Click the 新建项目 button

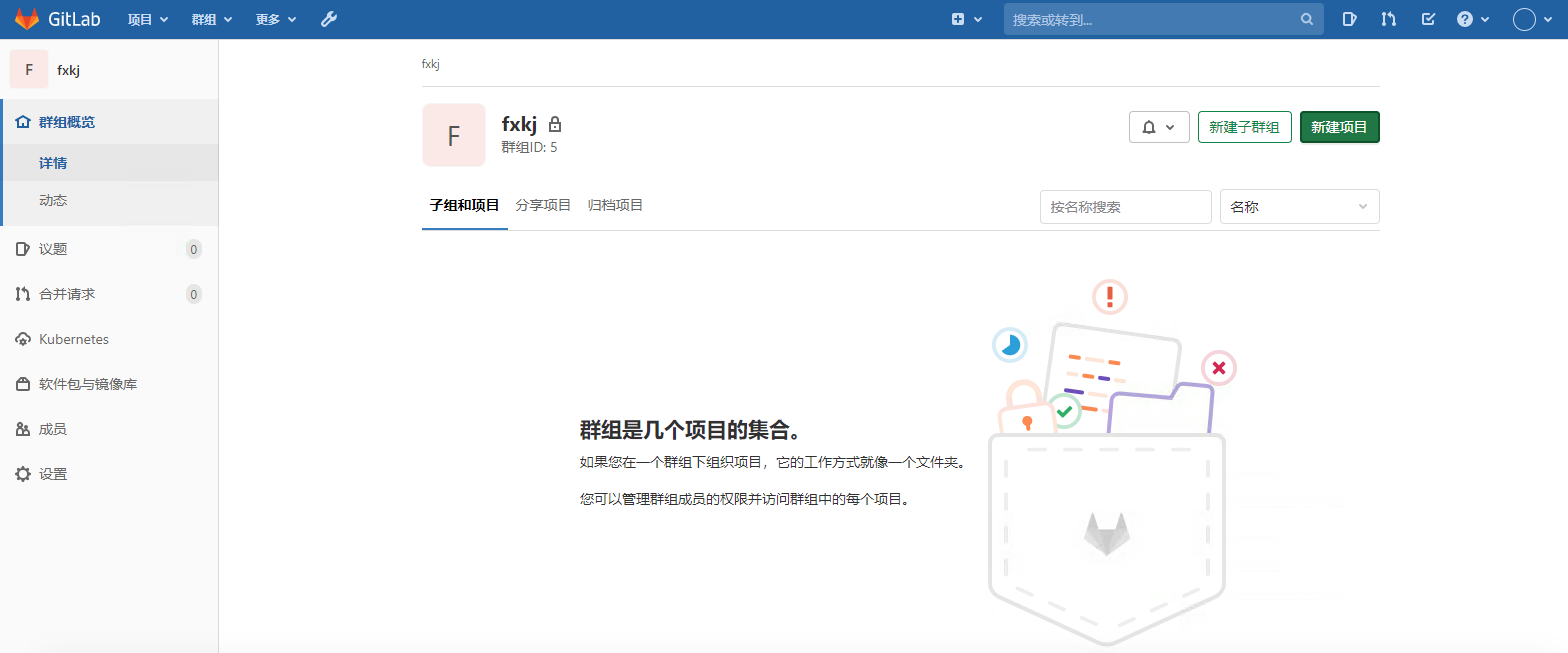(x=1340, y=127)
